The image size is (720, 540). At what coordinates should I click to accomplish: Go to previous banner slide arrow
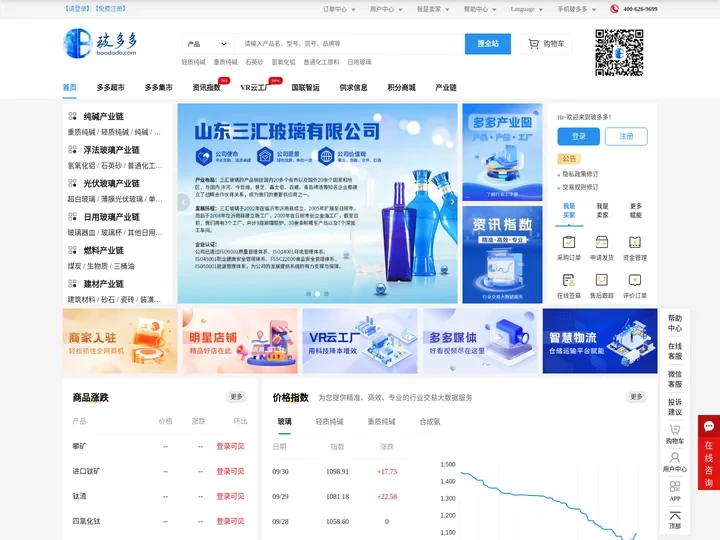pos(183,202)
